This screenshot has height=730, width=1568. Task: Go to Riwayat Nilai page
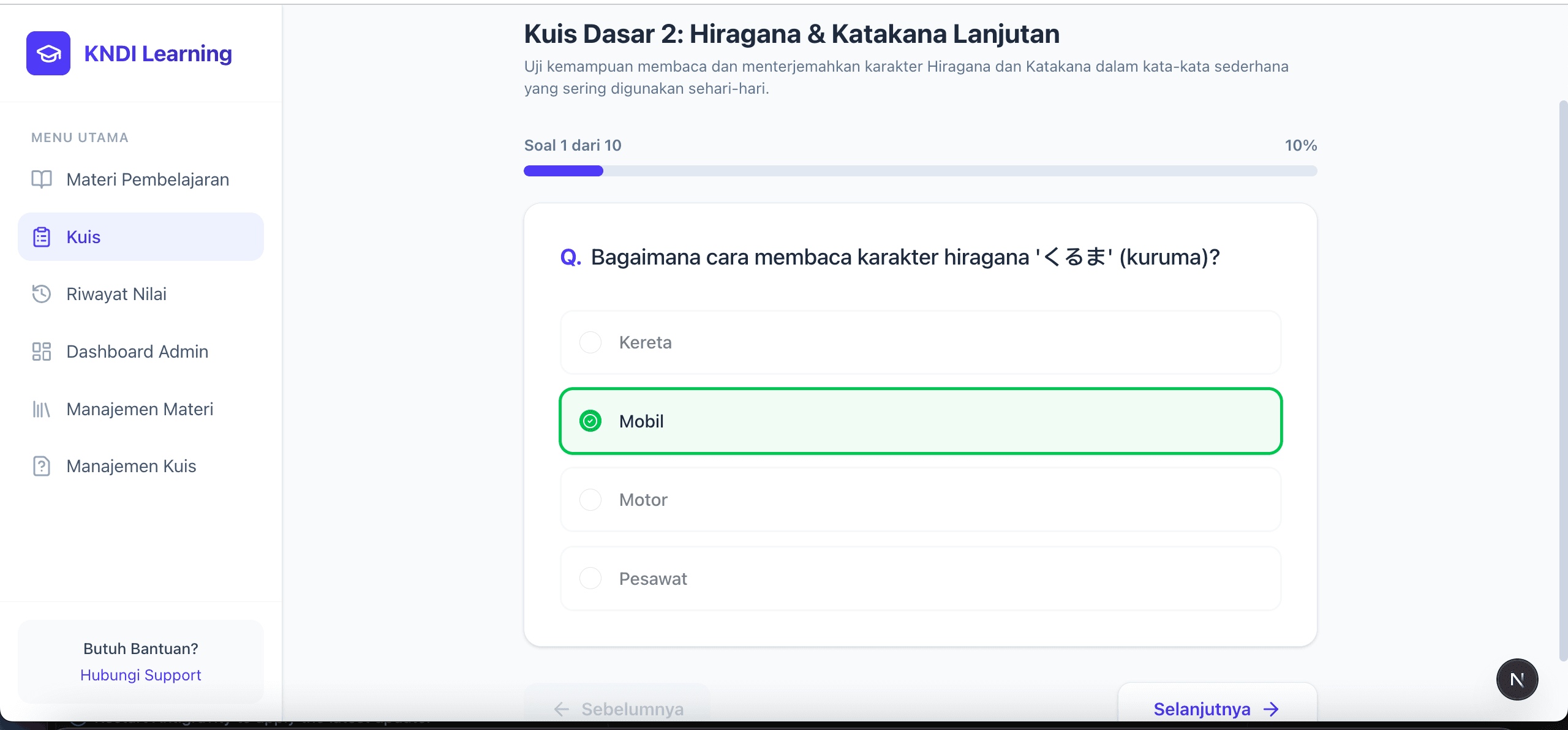[141, 294]
